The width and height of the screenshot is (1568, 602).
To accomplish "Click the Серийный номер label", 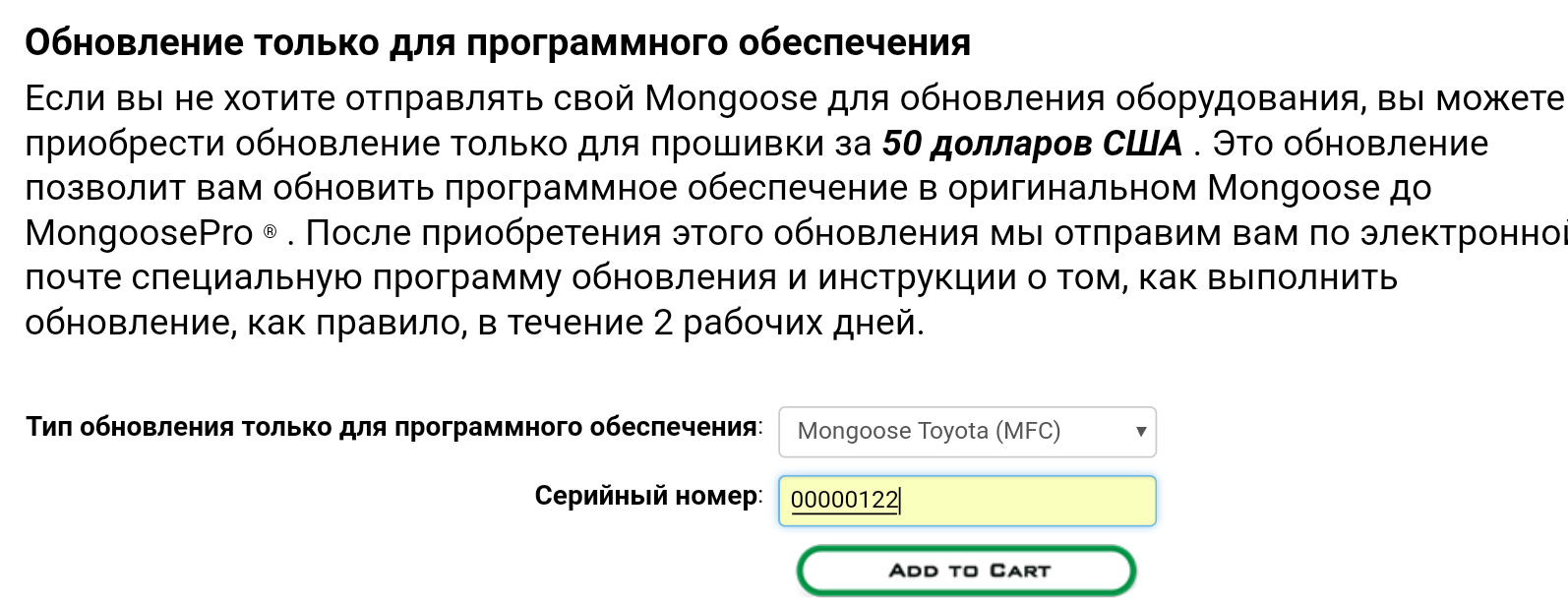I will click(x=646, y=496).
